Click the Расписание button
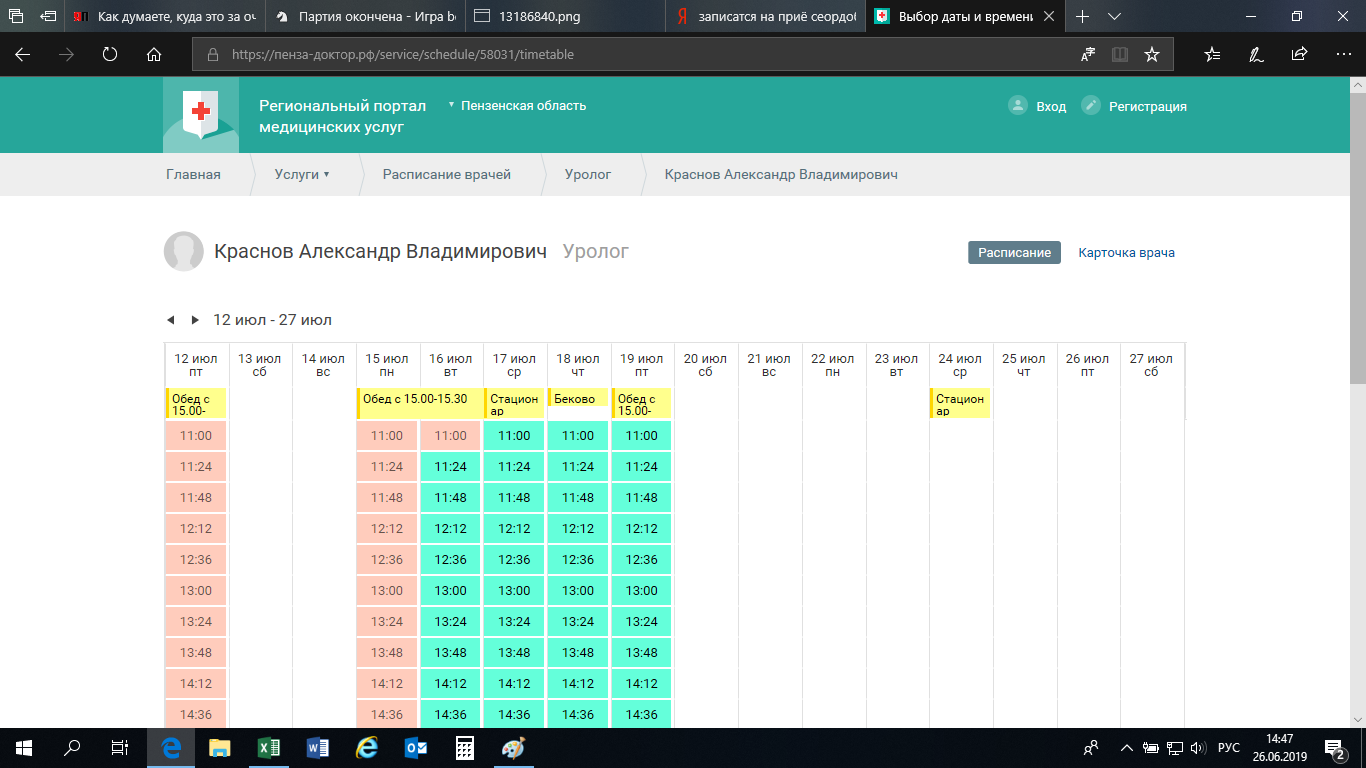This screenshot has height=768, width=1366. 1014,253
